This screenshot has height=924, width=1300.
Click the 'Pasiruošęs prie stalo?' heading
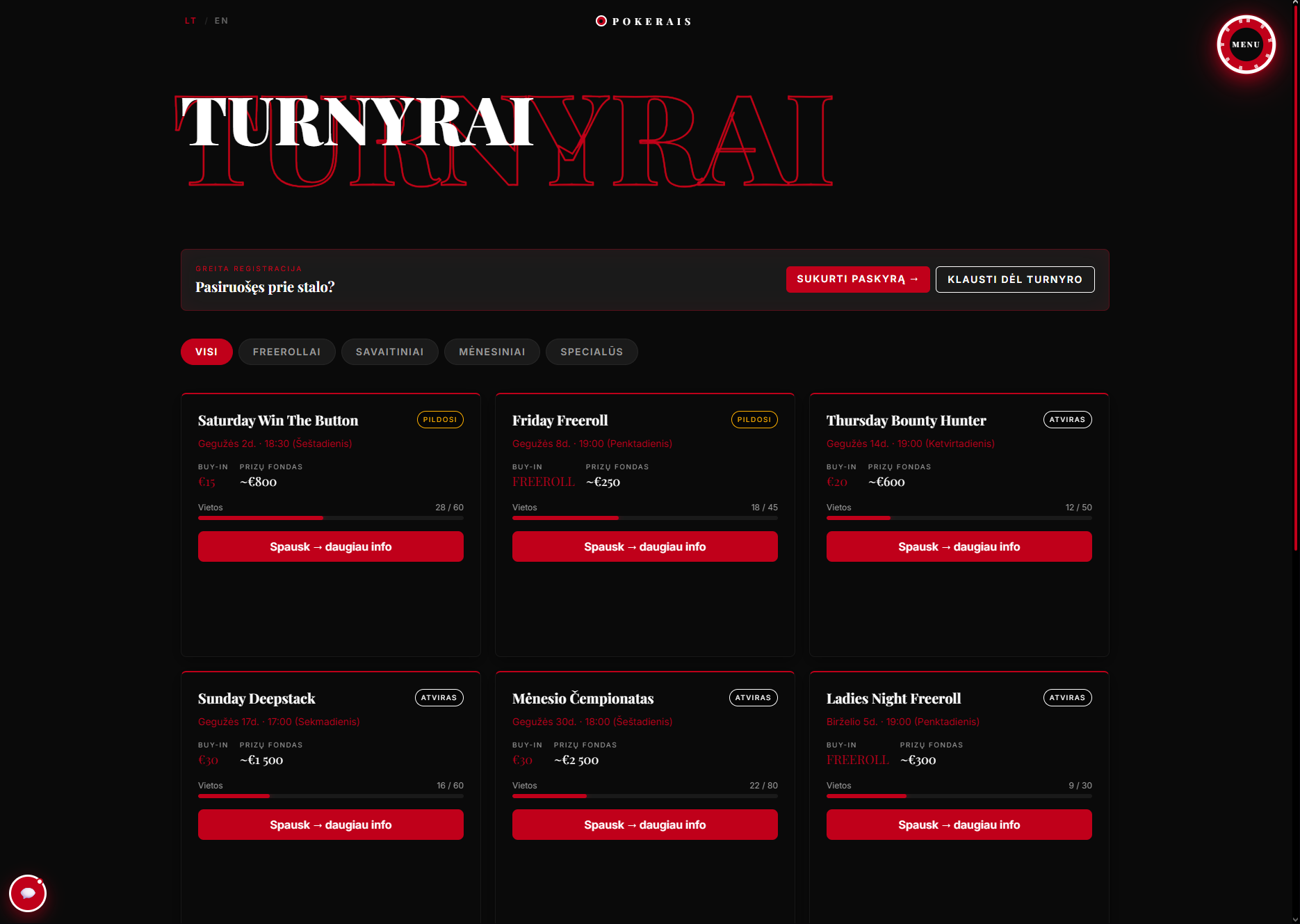265,287
